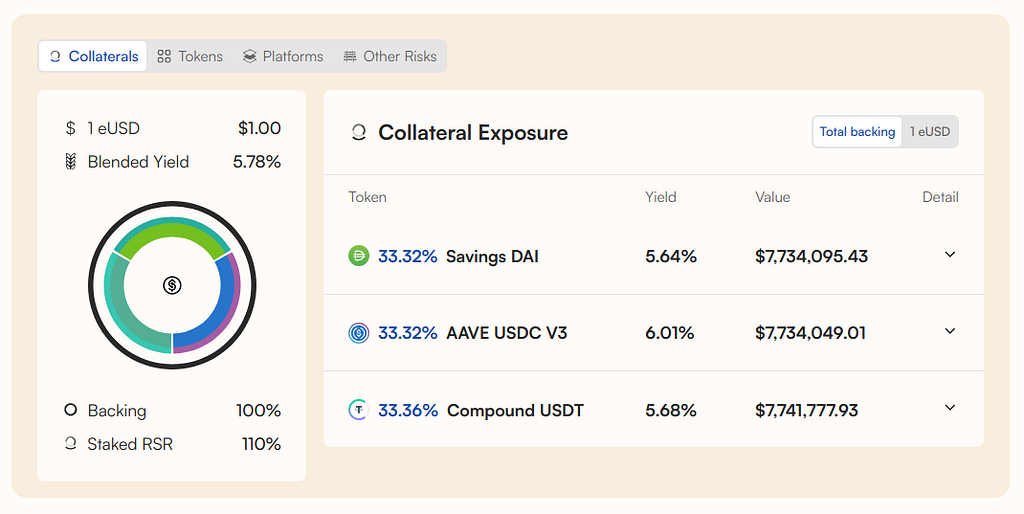Expand the Savings DAI detail row
Image resolution: width=1024 pixels, height=514 pixels.
pyautogui.click(x=950, y=255)
